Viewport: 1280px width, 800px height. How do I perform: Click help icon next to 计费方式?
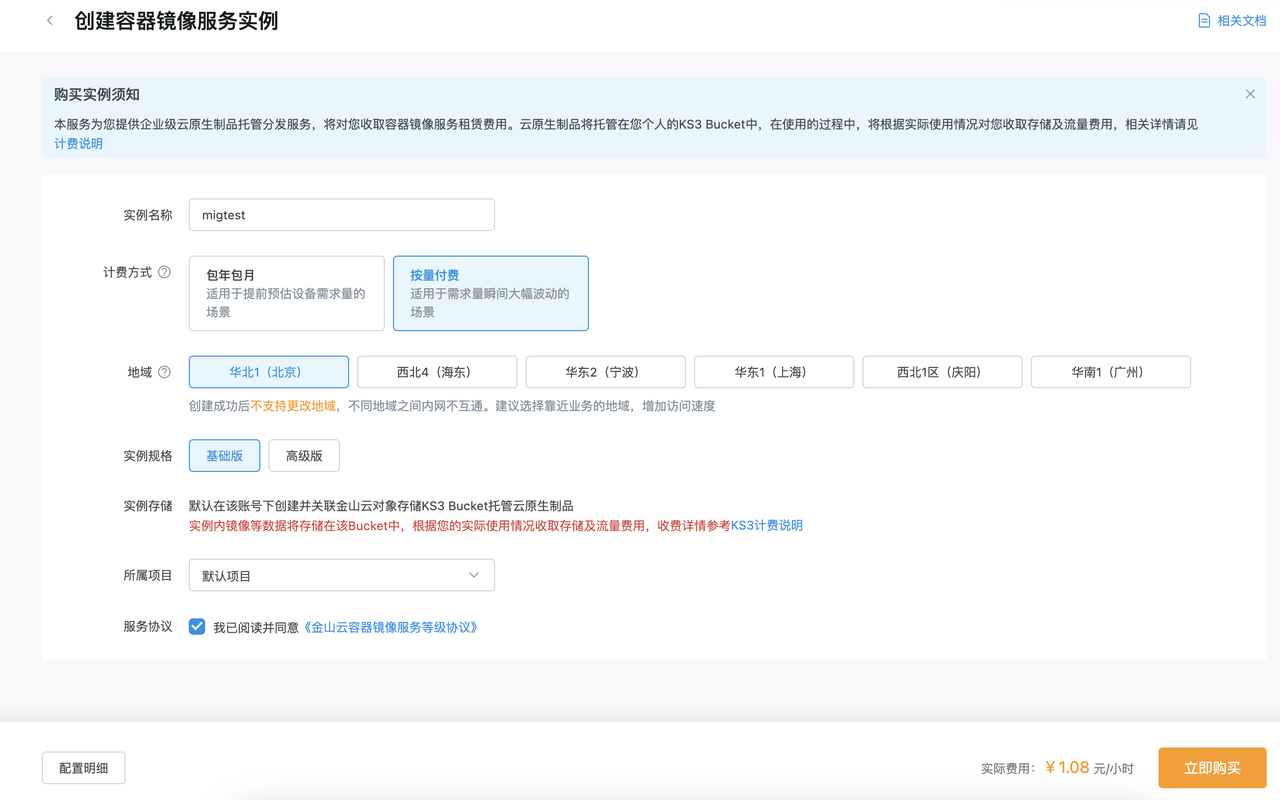[165, 272]
